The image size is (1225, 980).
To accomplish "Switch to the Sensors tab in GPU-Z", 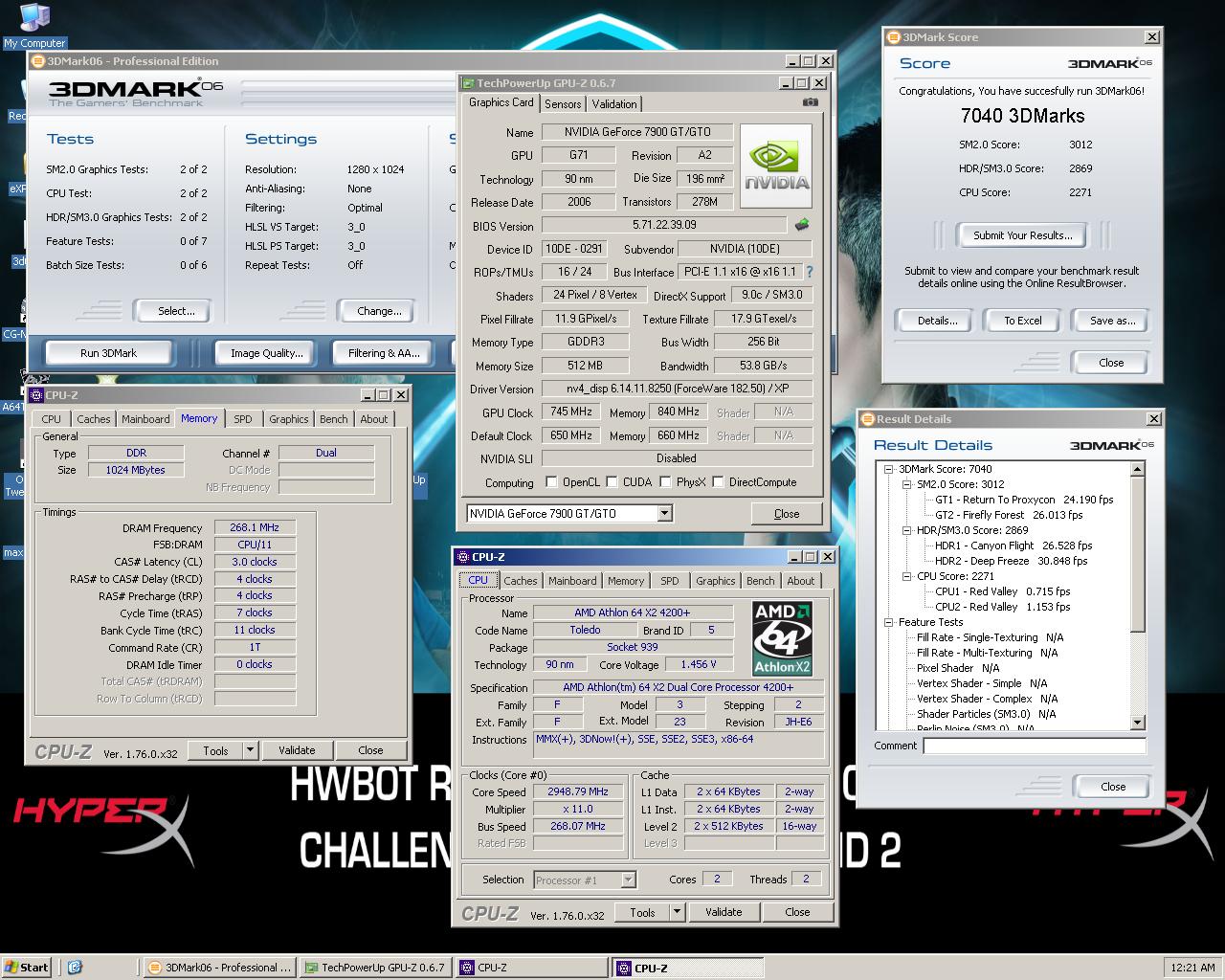I will [563, 103].
